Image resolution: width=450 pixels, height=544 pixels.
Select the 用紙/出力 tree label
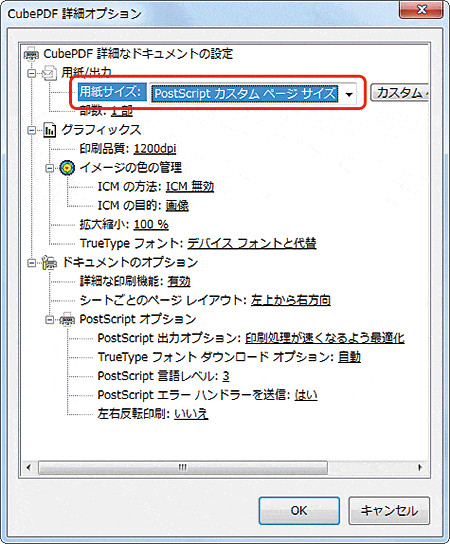coord(86,73)
